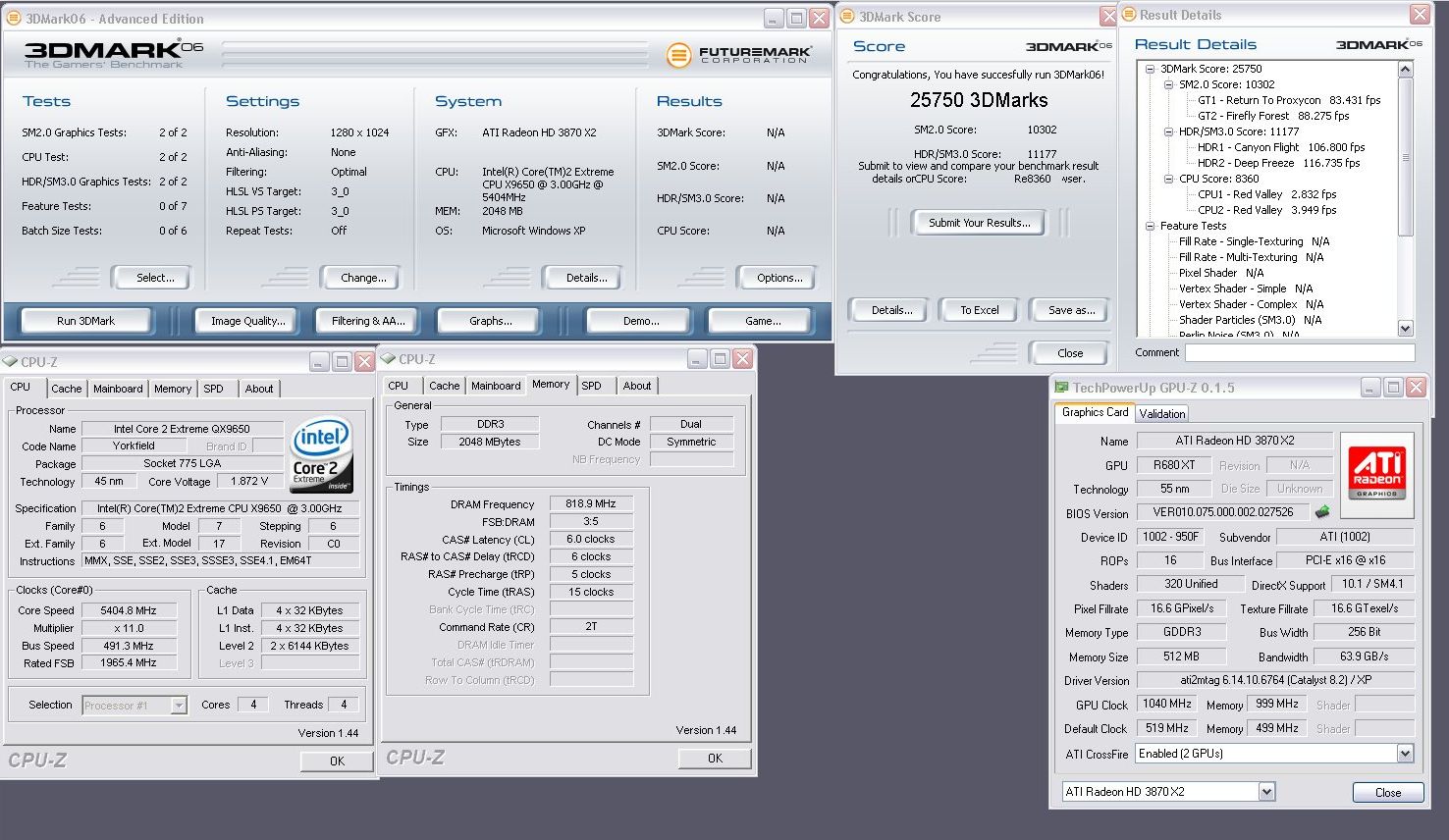Click the Futuremark Corporation logo
This screenshot has height=840, width=1449.
click(738, 55)
